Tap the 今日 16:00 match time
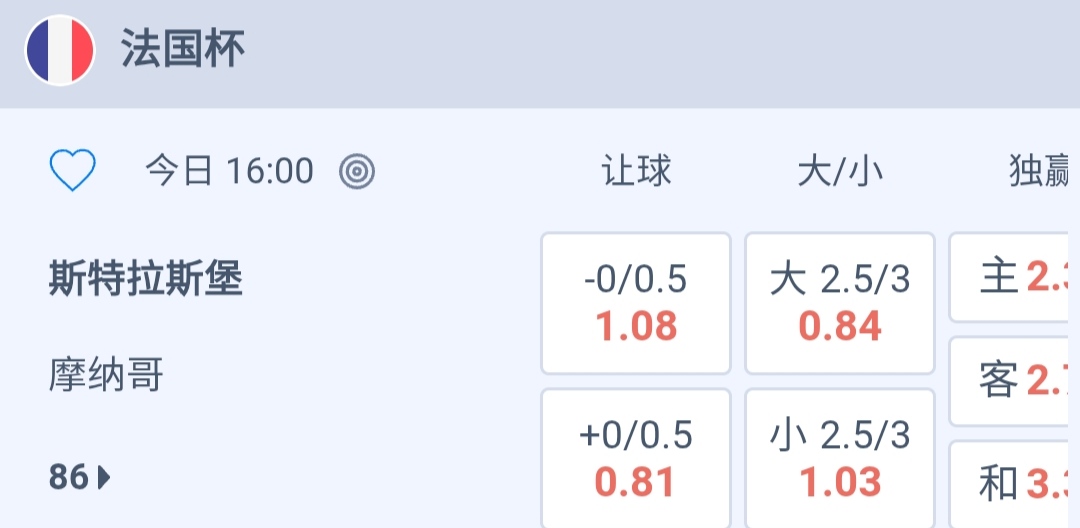The height and width of the screenshot is (528, 1080). coord(229,172)
